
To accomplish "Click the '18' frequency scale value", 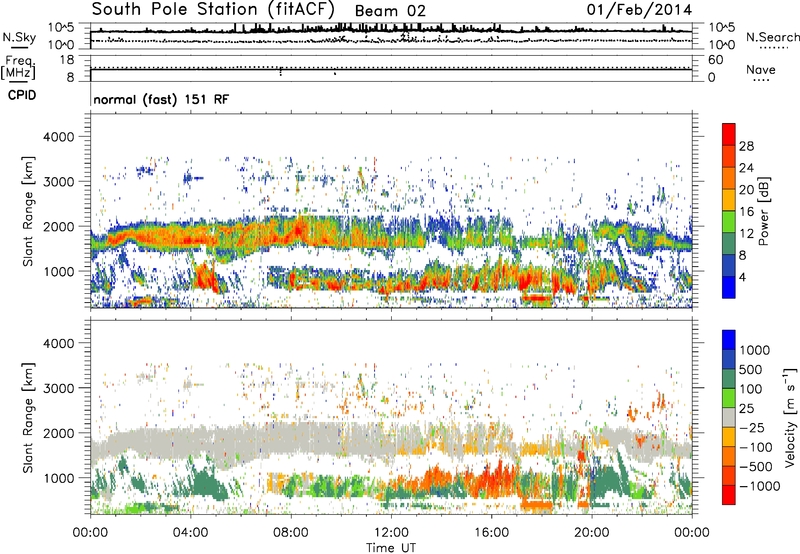I will click(67, 60).
